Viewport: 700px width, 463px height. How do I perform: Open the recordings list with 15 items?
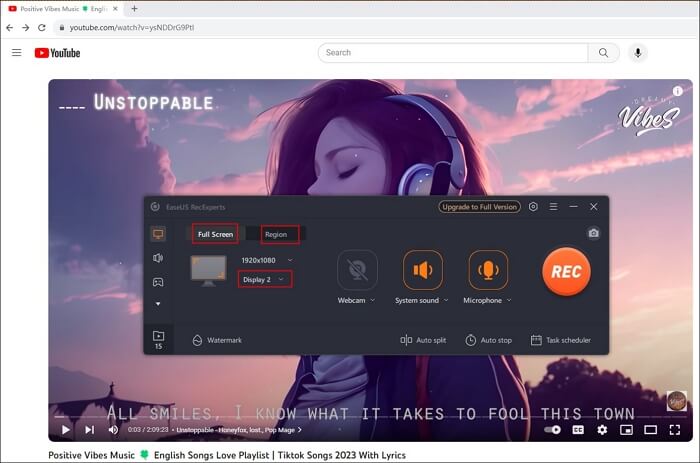pyautogui.click(x=158, y=340)
